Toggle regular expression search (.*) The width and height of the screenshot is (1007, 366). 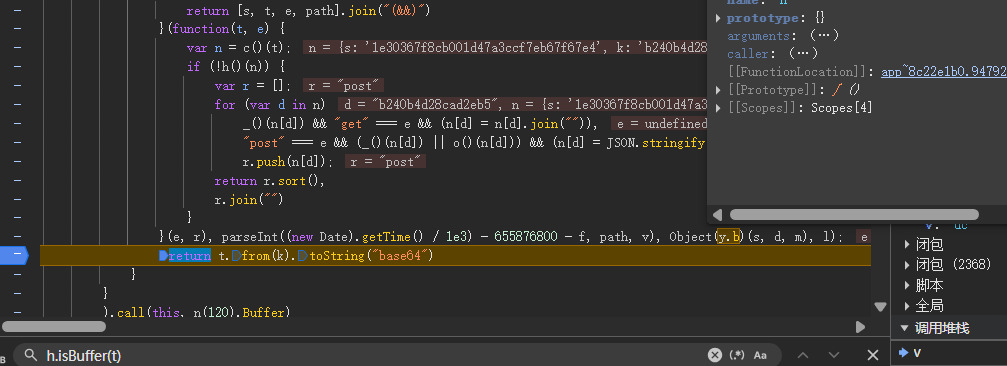[x=737, y=355]
